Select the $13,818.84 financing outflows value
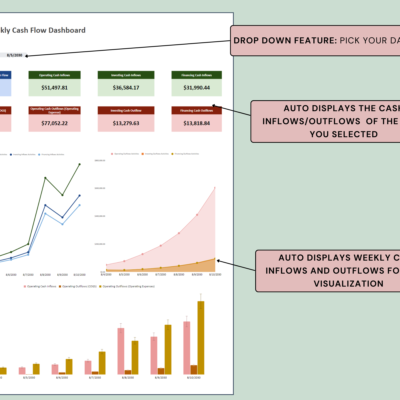 coord(197,123)
